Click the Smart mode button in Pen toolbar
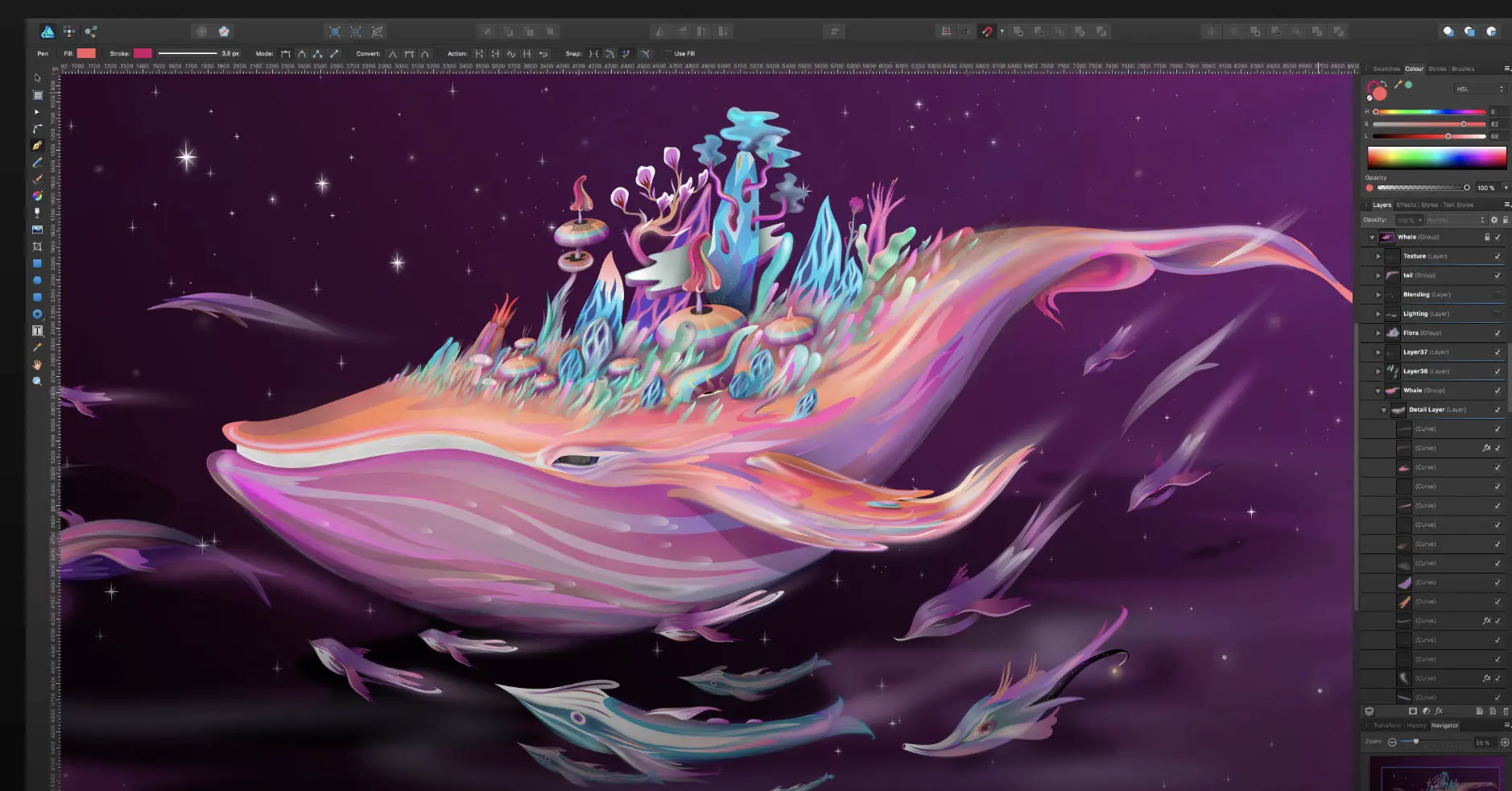The width and height of the screenshot is (1512, 791). pos(302,54)
